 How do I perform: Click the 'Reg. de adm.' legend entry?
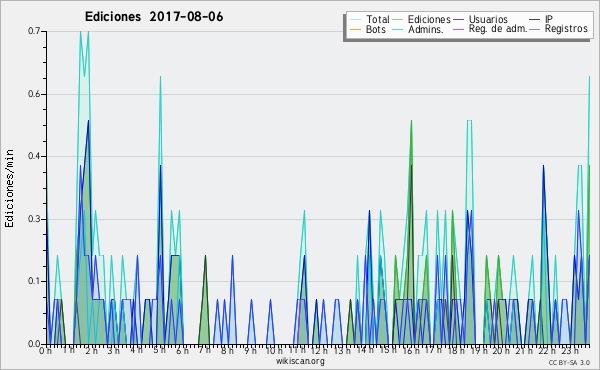(x=490, y=29)
